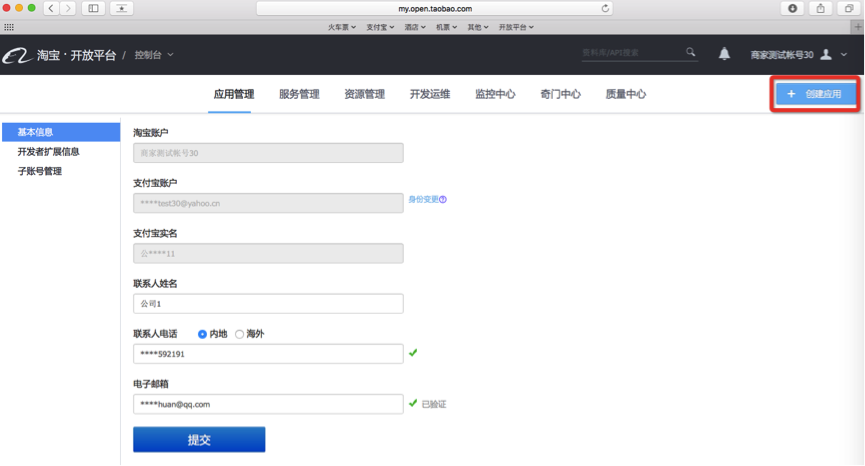Select 子账号管理 in the sidebar
Image resolution: width=865 pixels, height=466 pixels.
40,172
